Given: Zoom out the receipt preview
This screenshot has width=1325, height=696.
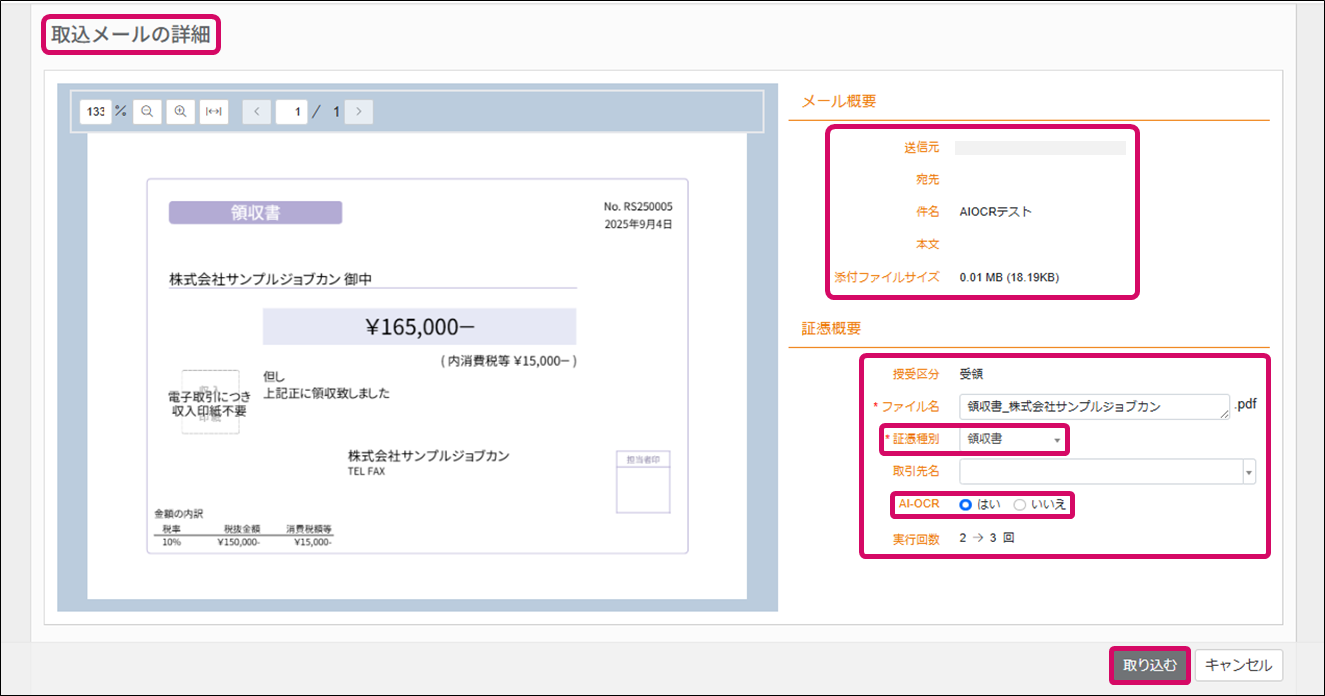Looking at the screenshot, I should tap(147, 112).
